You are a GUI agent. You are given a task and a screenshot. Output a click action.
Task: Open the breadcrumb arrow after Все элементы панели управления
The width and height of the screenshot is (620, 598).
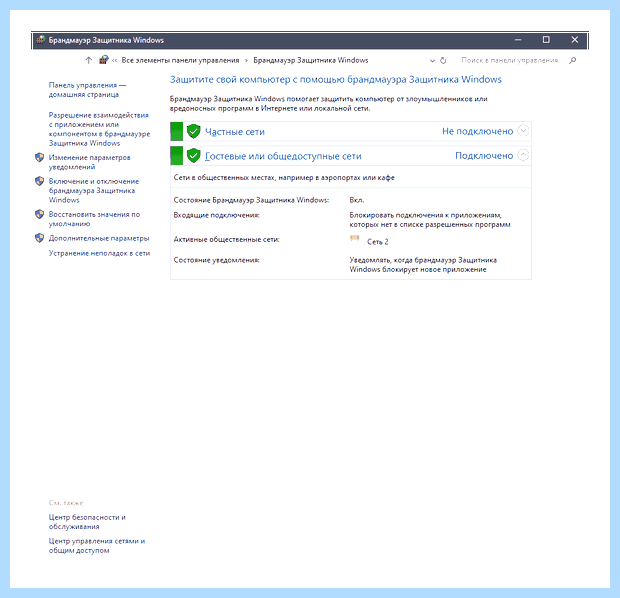pos(246,61)
